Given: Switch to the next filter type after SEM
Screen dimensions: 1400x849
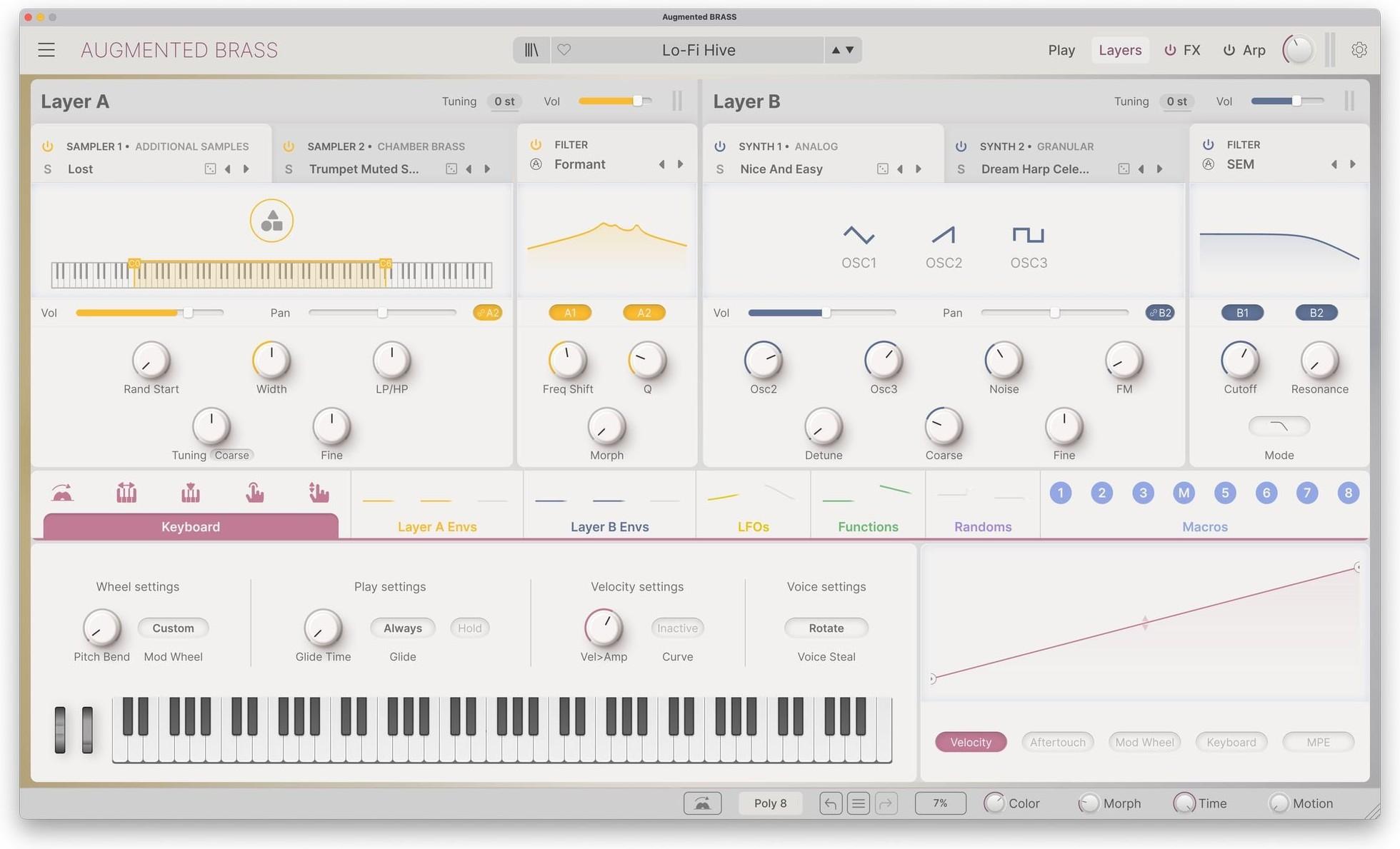Looking at the screenshot, I should [1354, 164].
